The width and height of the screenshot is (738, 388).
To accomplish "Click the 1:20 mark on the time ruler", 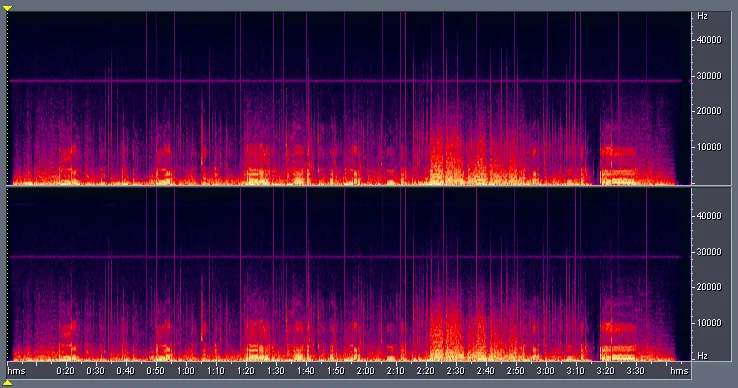I will click(246, 371).
